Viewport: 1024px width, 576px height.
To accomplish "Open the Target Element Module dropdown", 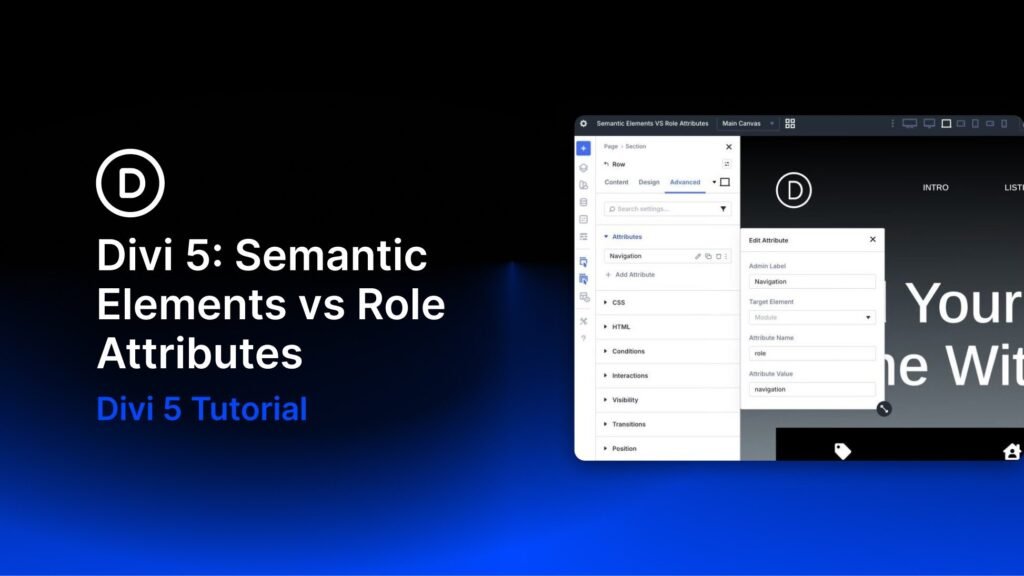I will [x=812, y=317].
